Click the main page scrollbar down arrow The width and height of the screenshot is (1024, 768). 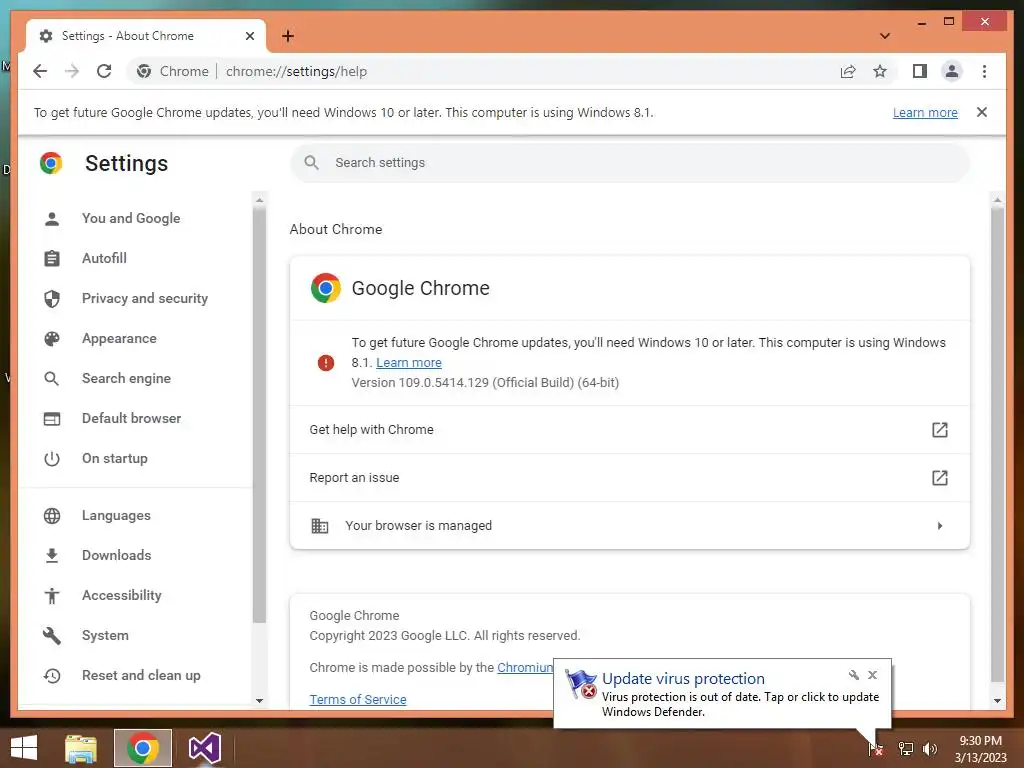point(997,700)
